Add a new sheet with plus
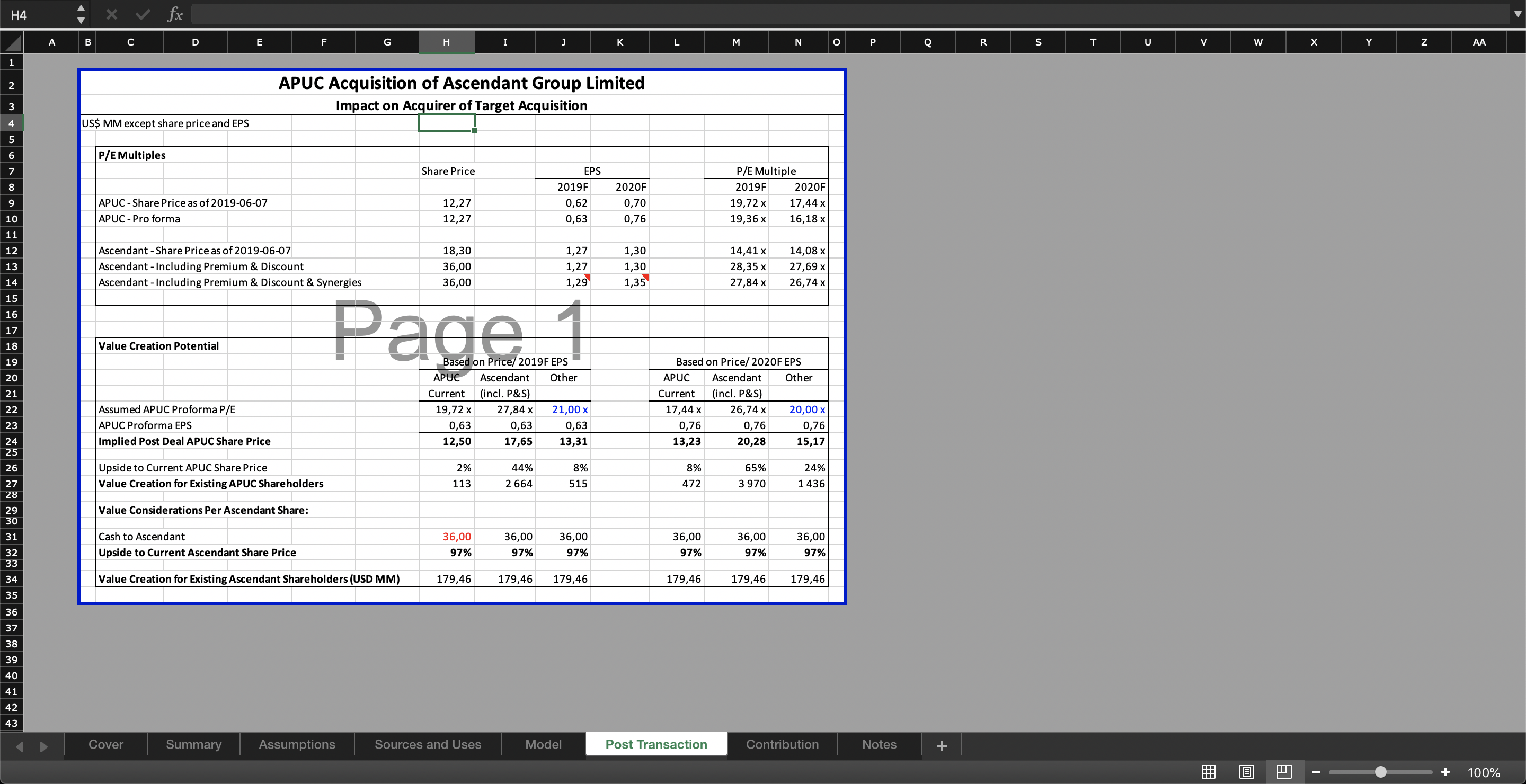Image resolution: width=1526 pixels, height=784 pixels. tap(942, 745)
